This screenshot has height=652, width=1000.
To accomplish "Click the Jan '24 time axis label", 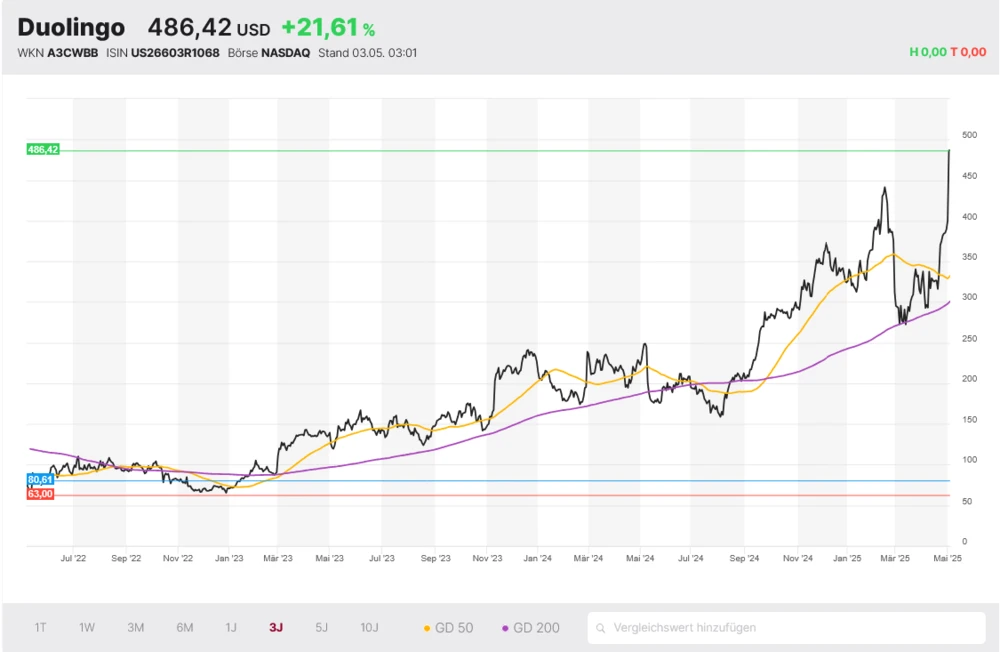I will click(x=537, y=560).
